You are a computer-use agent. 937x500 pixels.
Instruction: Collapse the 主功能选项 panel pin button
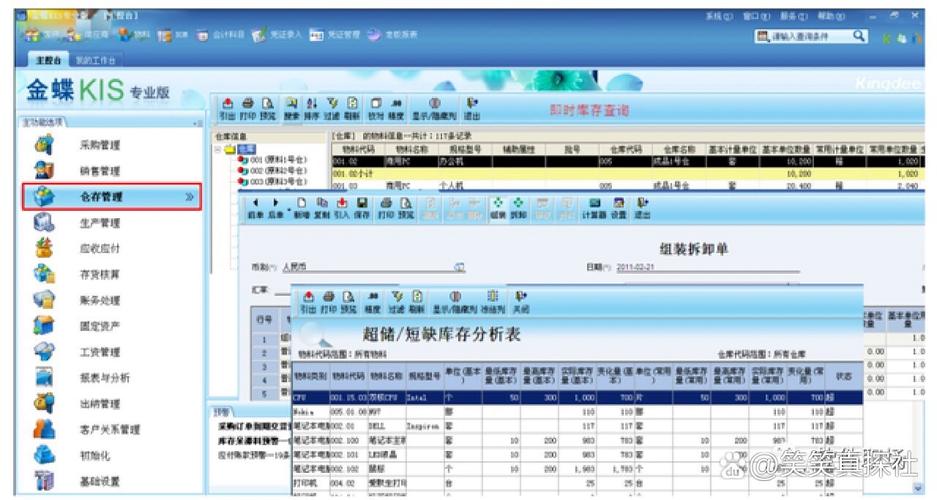[198, 123]
